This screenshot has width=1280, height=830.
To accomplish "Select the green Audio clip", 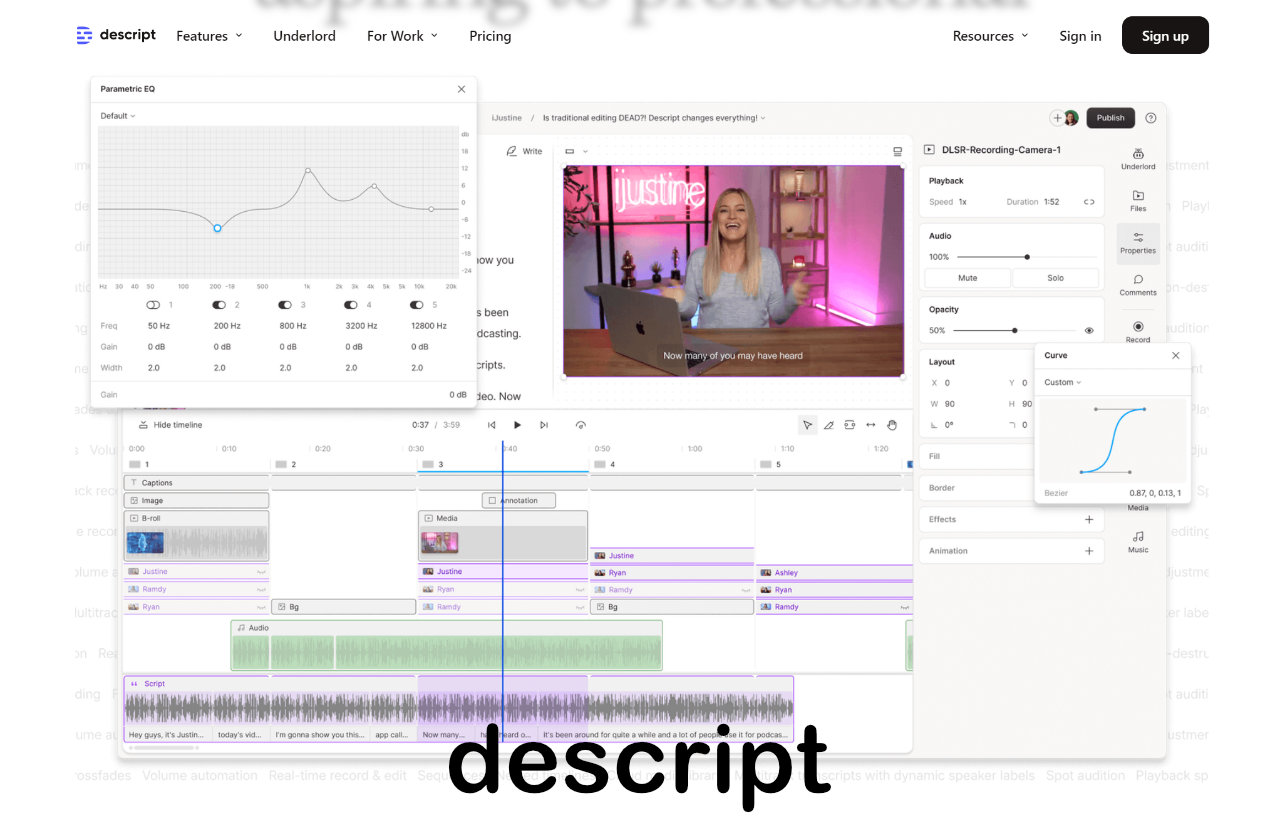I will (x=446, y=645).
